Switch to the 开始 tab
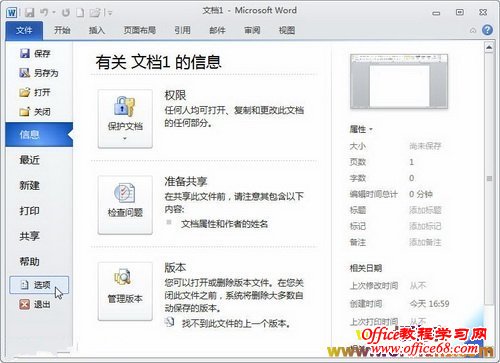500x363 pixels. [x=62, y=30]
